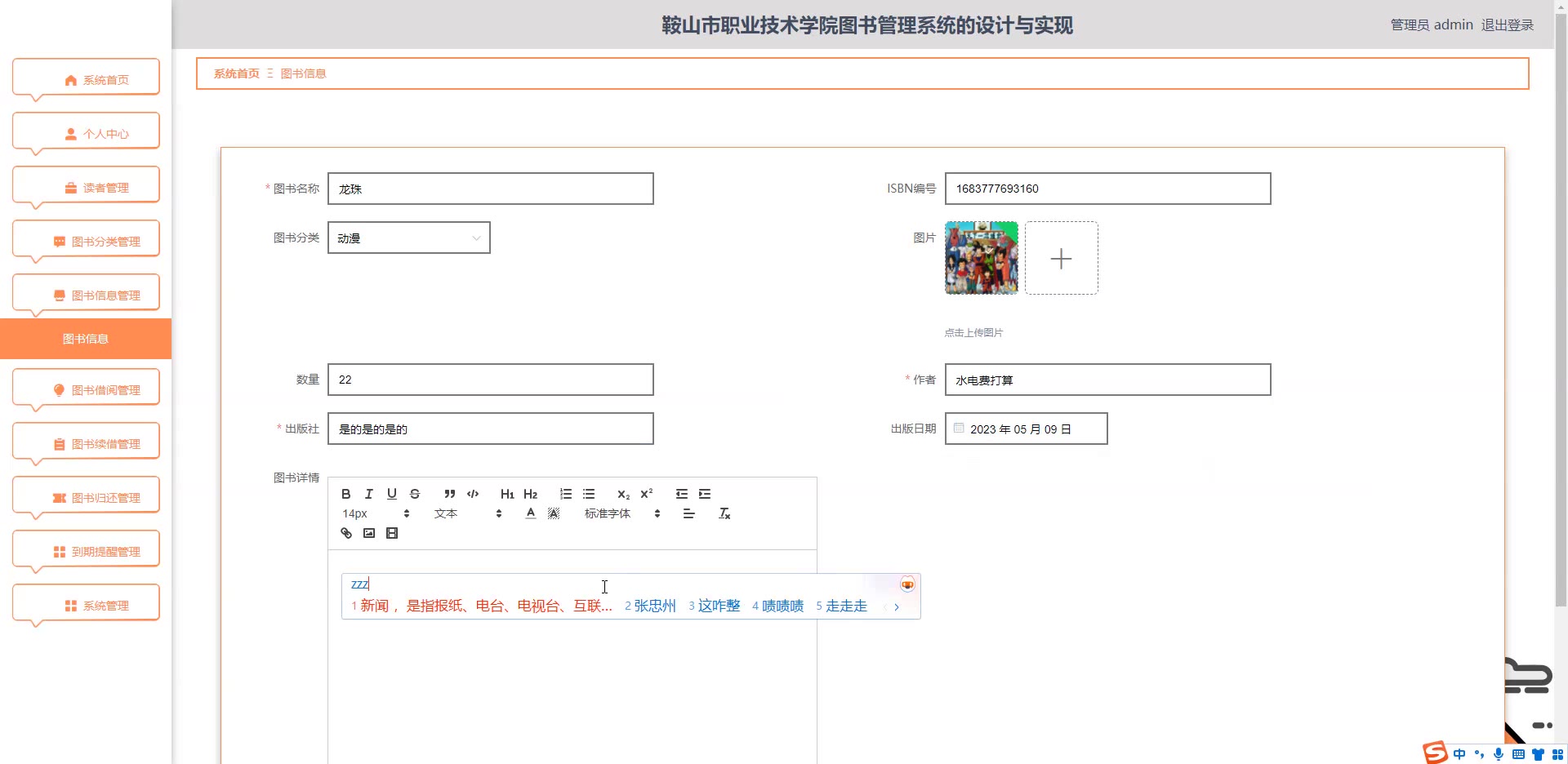Apply Heading 1 style
Image resolution: width=1568 pixels, height=764 pixels.
pos(507,494)
